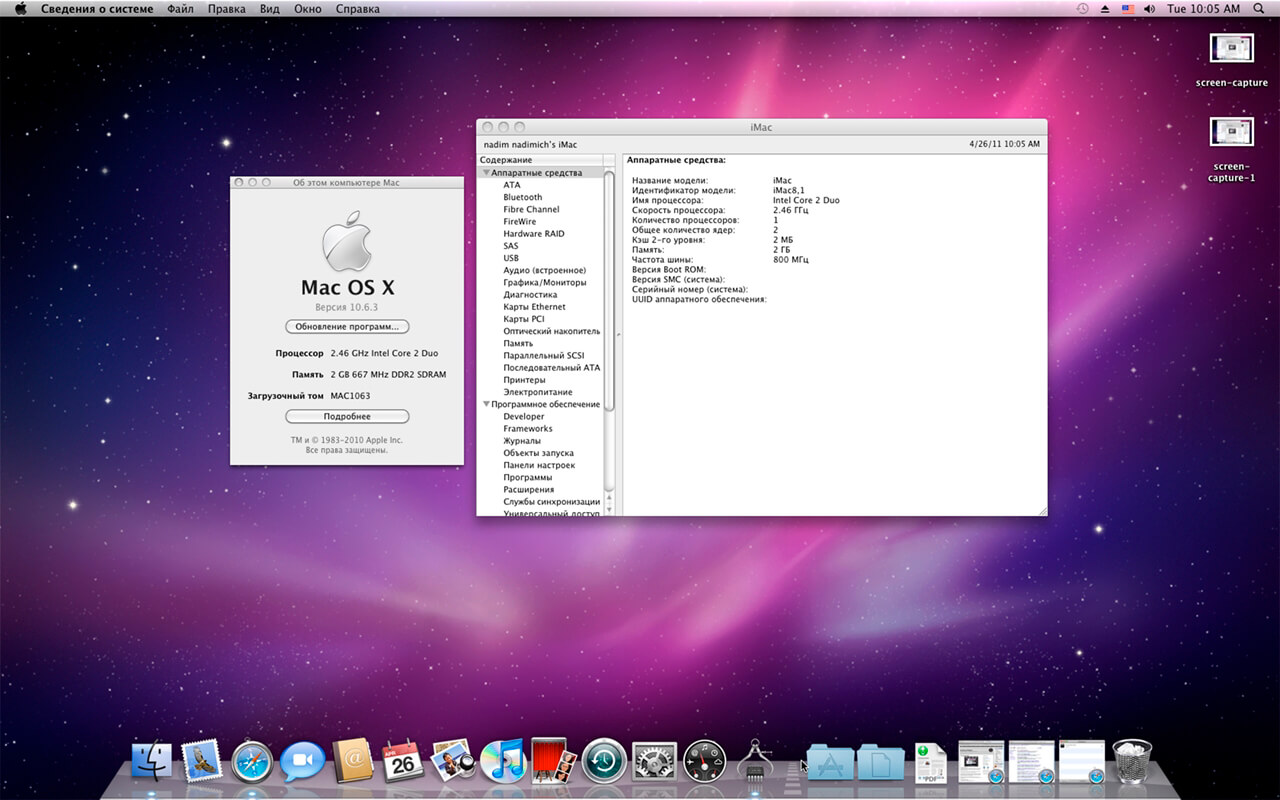Select Карты PCI in the sidebar

tap(524, 319)
